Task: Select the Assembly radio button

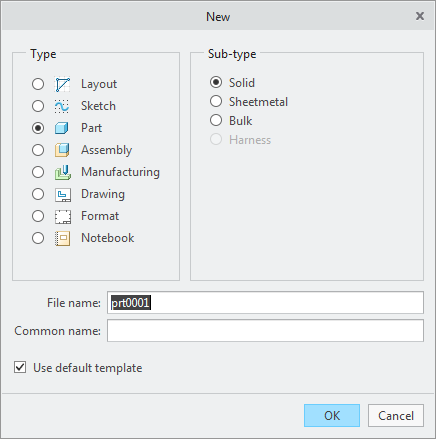Action: click(x=38, y=150)
